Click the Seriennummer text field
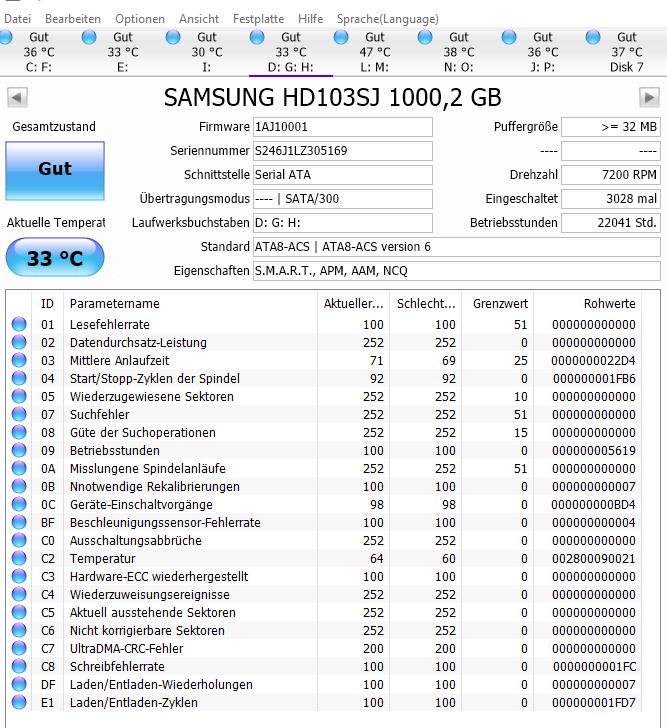 (x=343, y=151)
